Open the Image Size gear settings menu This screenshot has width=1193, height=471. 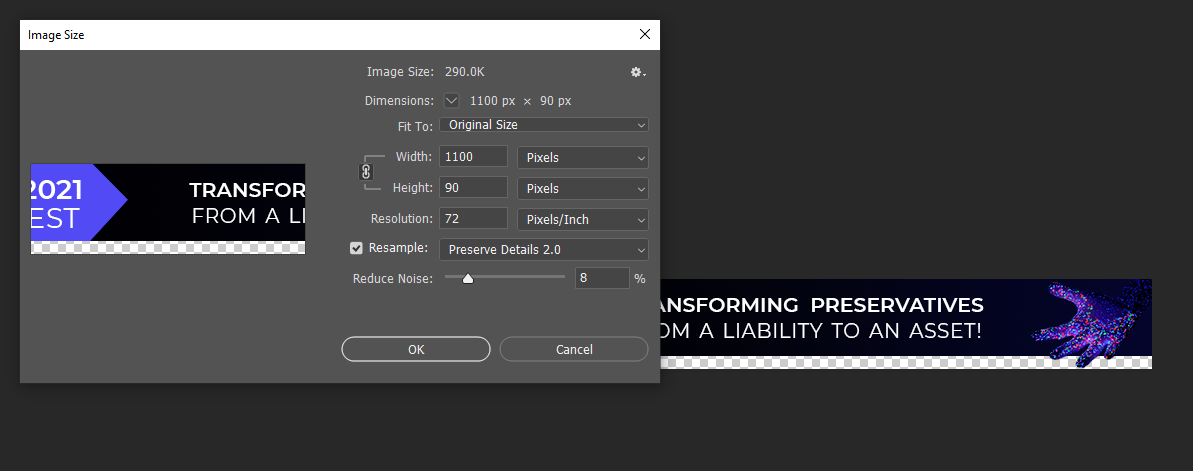coord(638,72)
